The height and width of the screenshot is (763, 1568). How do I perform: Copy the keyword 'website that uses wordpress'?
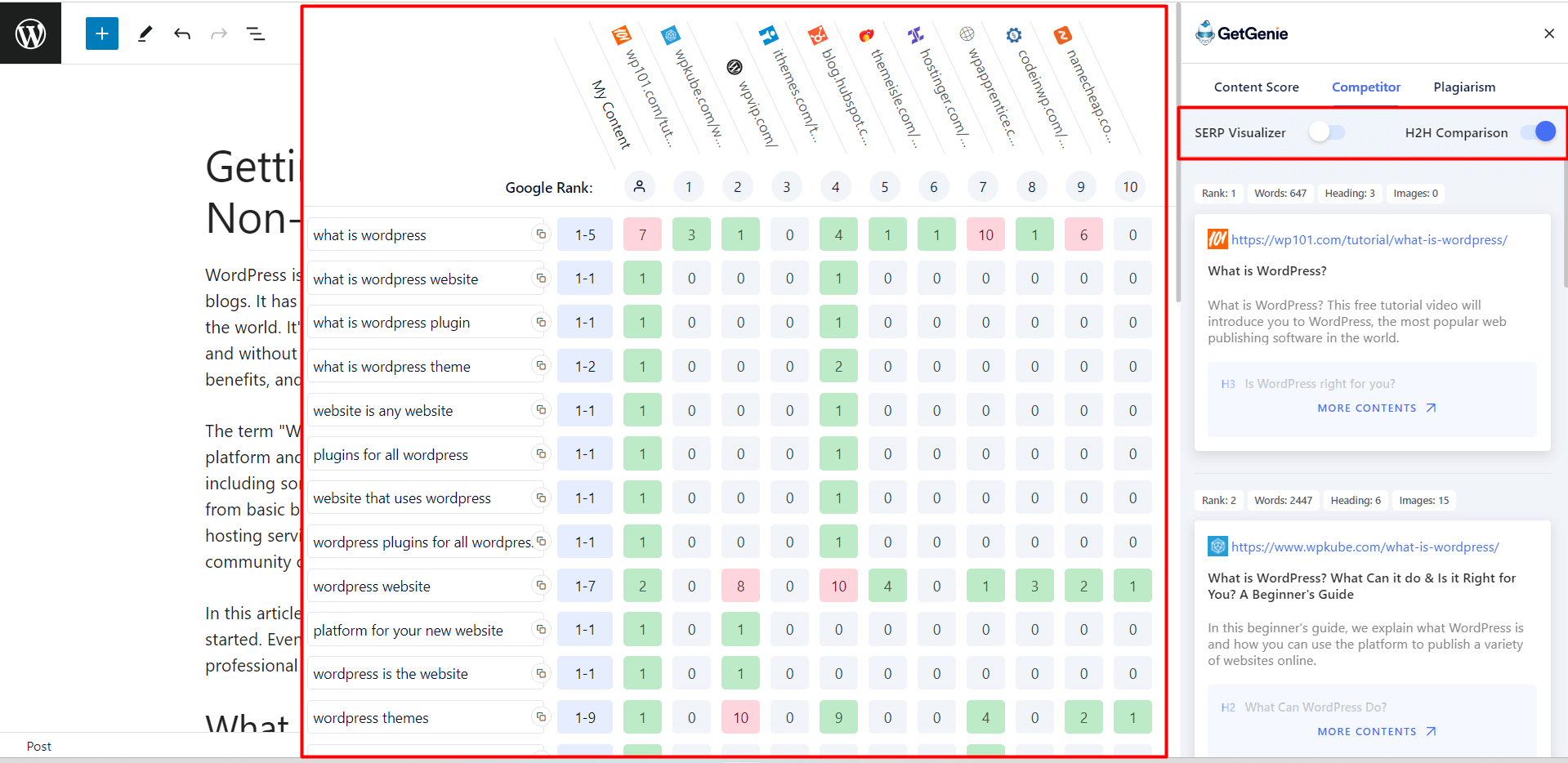click(x=541, y=498)
